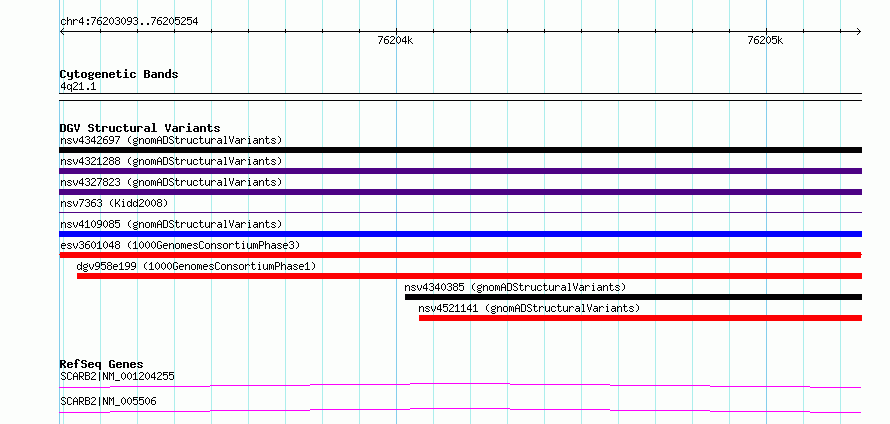Click the chr4:76203093..76205254 coordinate label
890x424 pixels.
pos(129,22)
